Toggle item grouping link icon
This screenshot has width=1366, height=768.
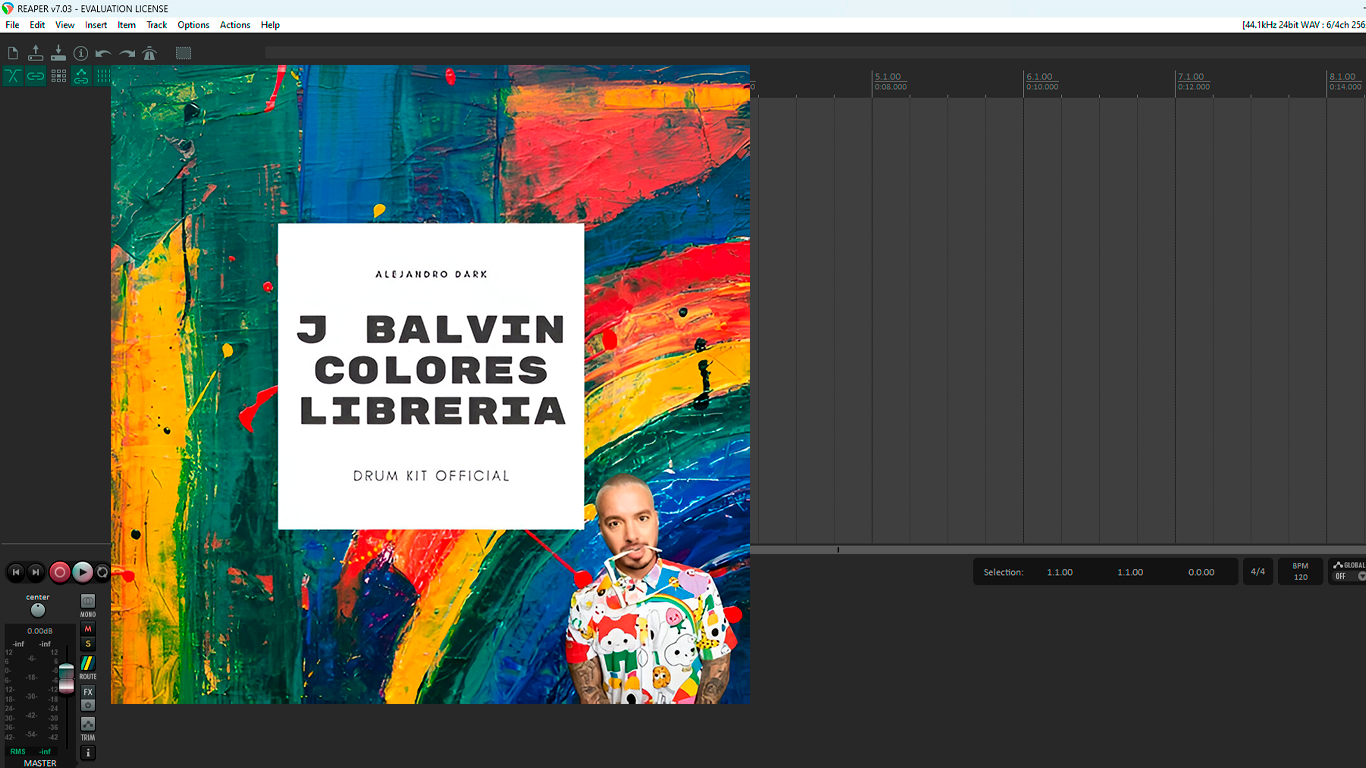36,76
